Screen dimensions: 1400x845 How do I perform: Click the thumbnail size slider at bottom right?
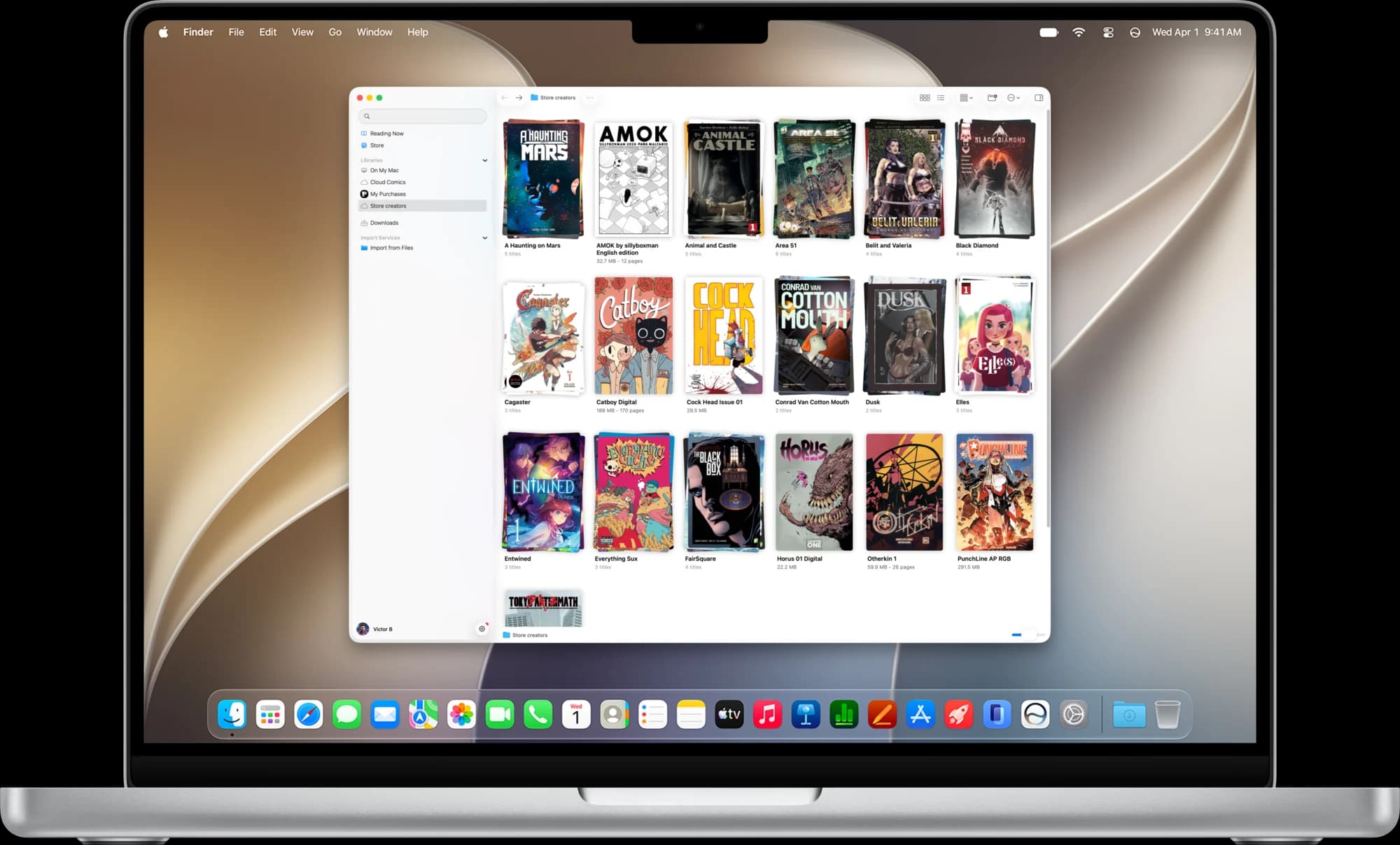[x=1028, y=635]
